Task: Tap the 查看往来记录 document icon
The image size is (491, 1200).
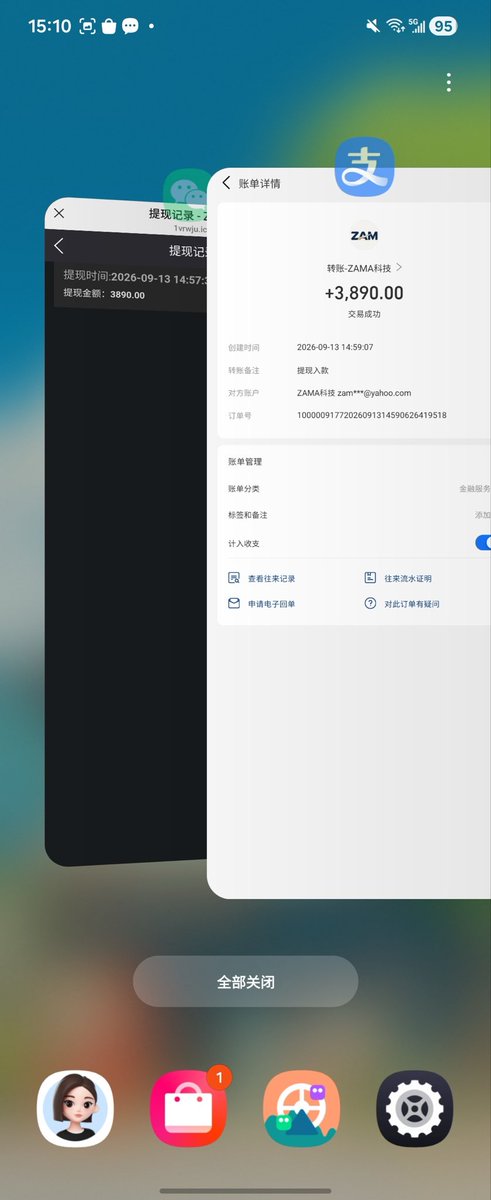Action: [234, 578]
